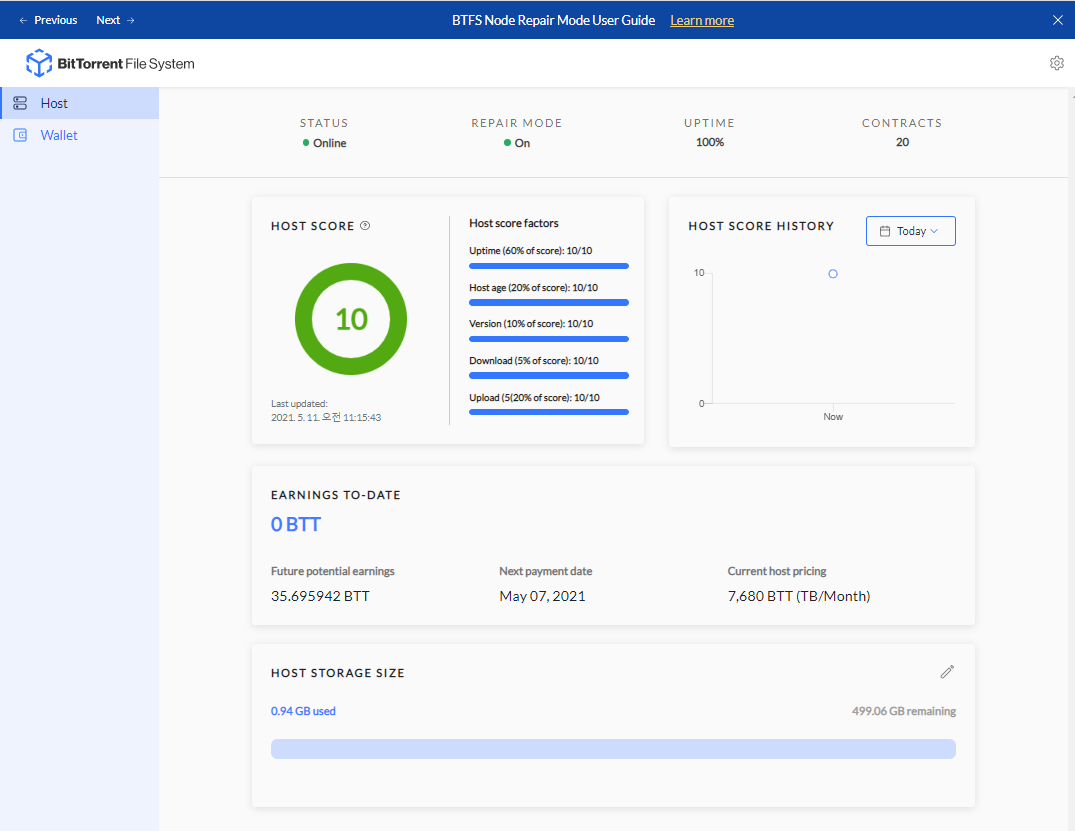Click the 0 BTT earnings value
1075x831 pixels.
tap(295, 525)
